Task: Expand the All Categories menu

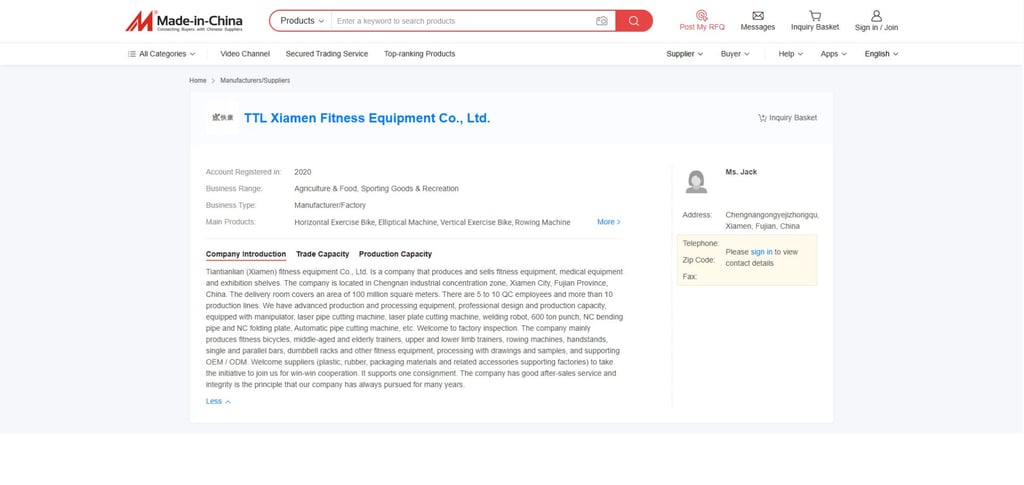Action: tap(161, 54)
